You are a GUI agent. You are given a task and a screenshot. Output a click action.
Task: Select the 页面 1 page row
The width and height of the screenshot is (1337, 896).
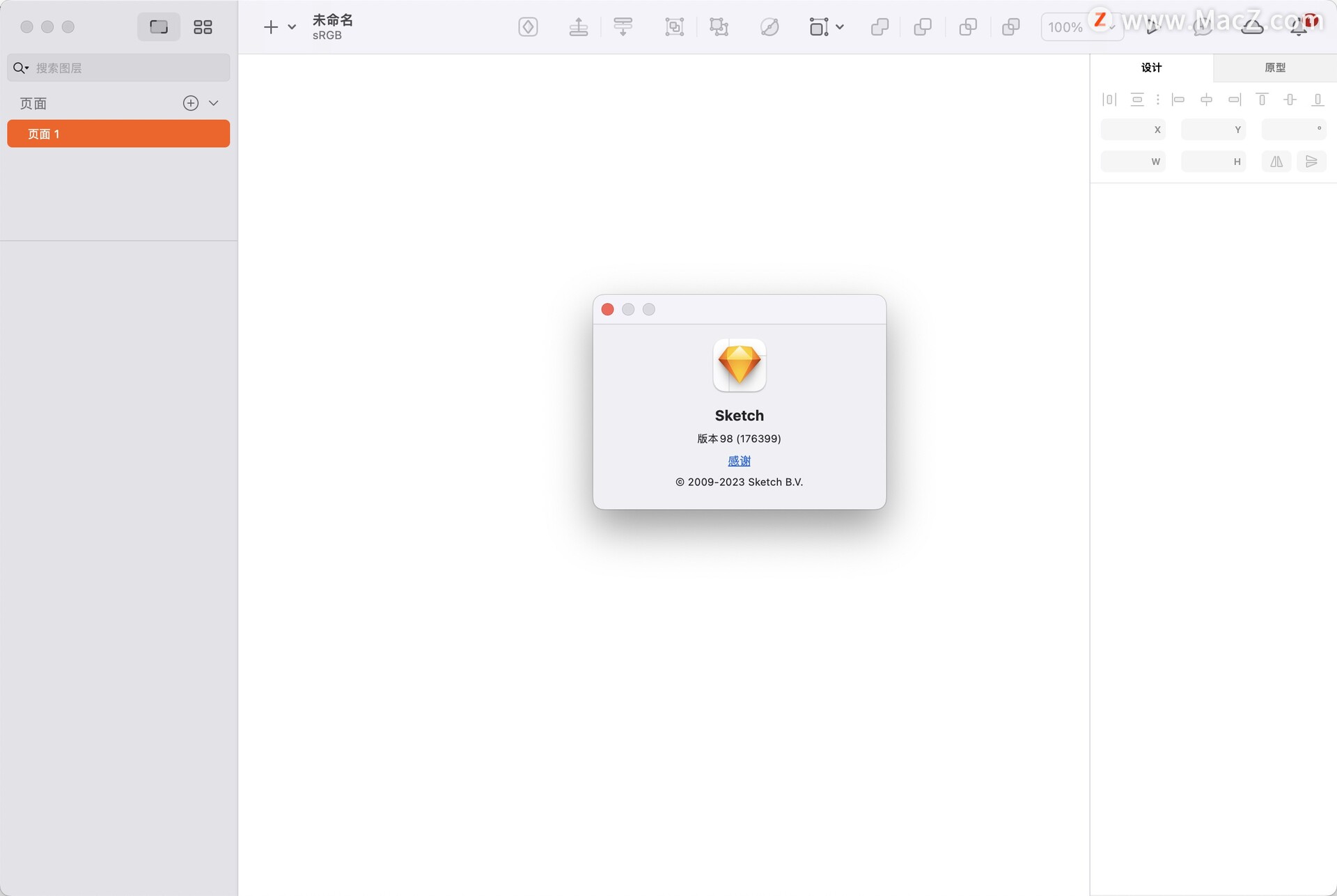click(118, 134)
